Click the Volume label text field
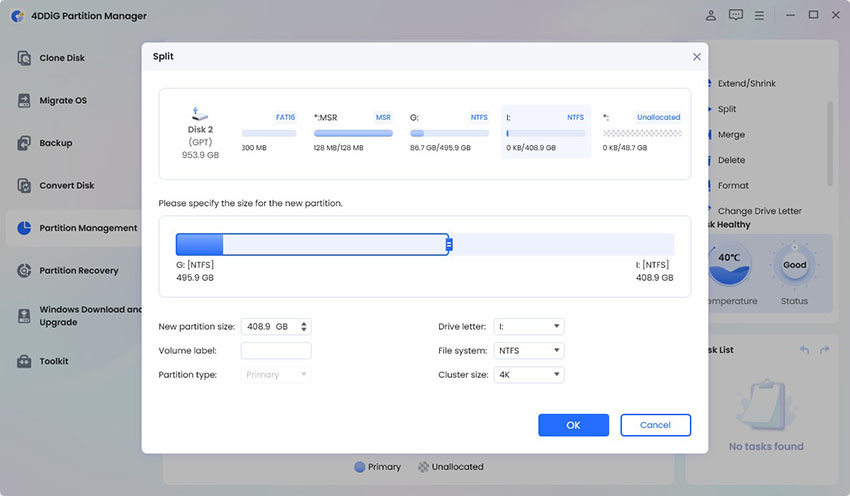 276,351
